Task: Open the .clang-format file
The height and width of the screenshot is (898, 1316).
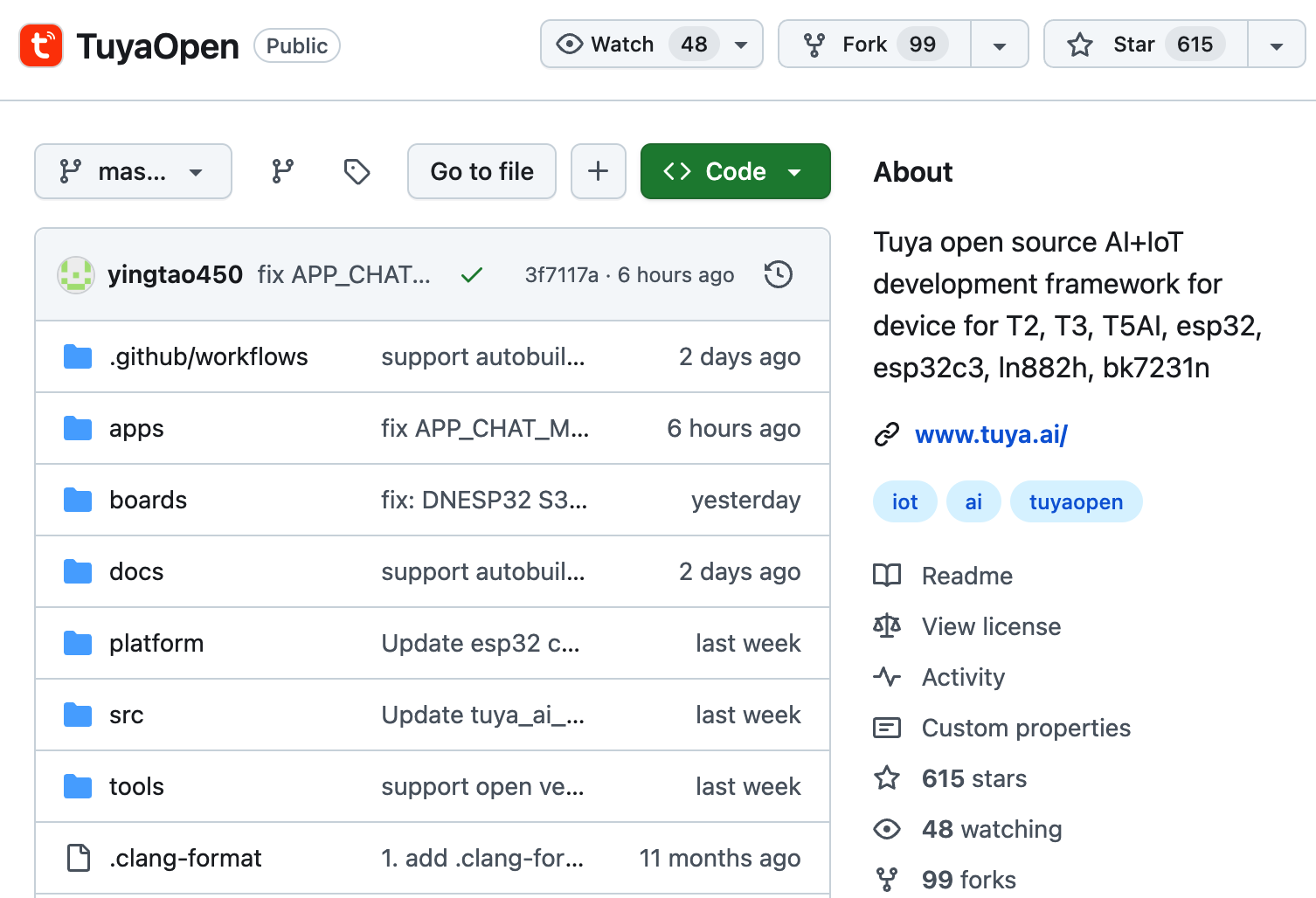Action: 185,858
